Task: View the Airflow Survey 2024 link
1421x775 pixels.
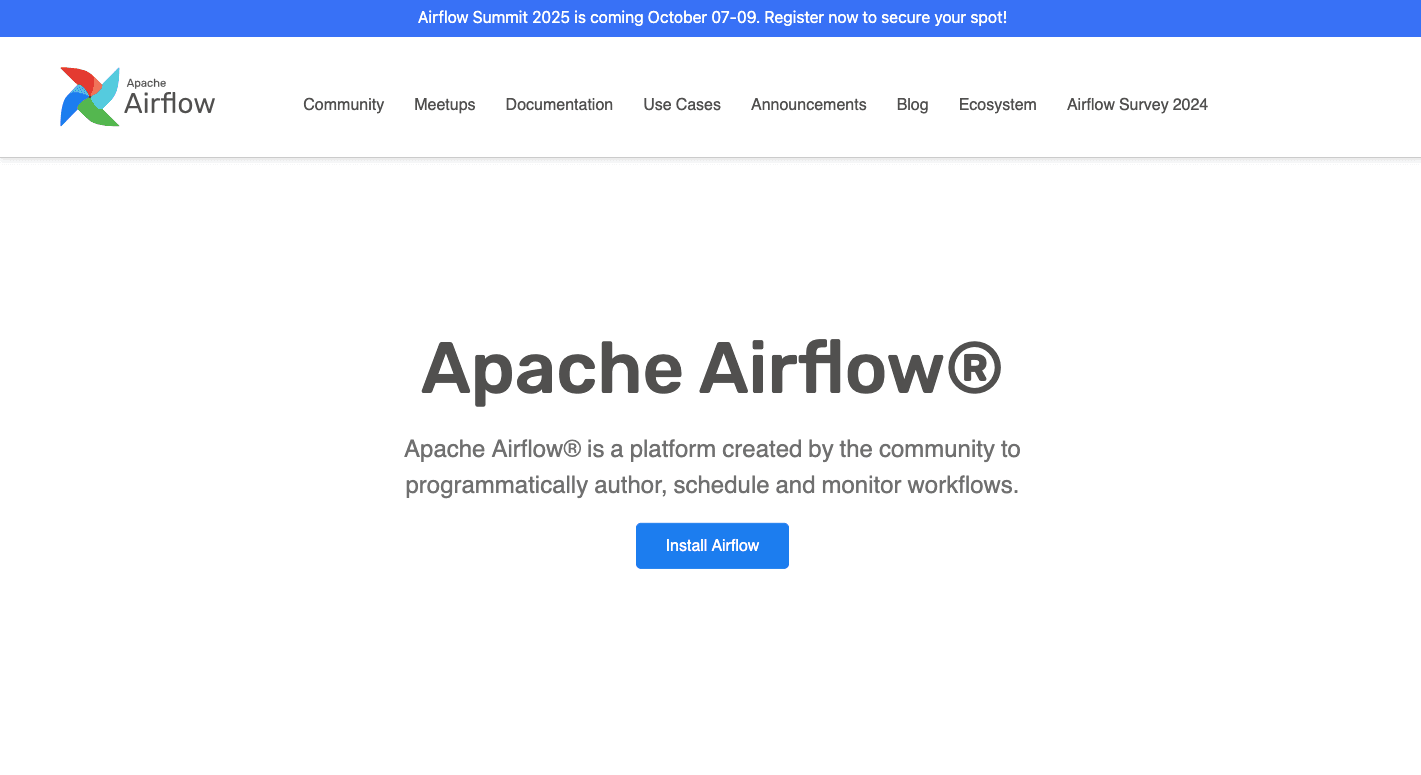Action: click(x=1137, y=105)
